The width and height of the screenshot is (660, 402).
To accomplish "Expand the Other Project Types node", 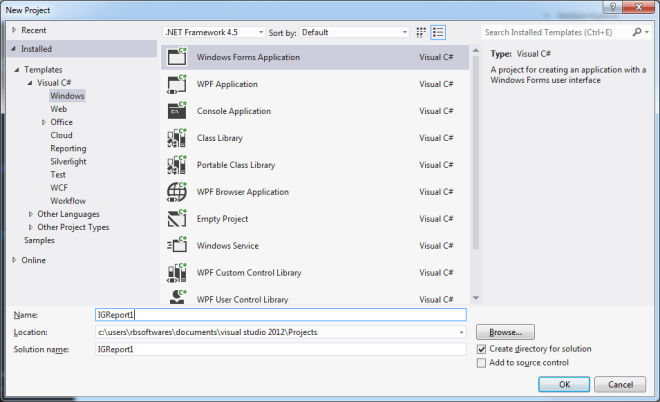I will 30,227.
